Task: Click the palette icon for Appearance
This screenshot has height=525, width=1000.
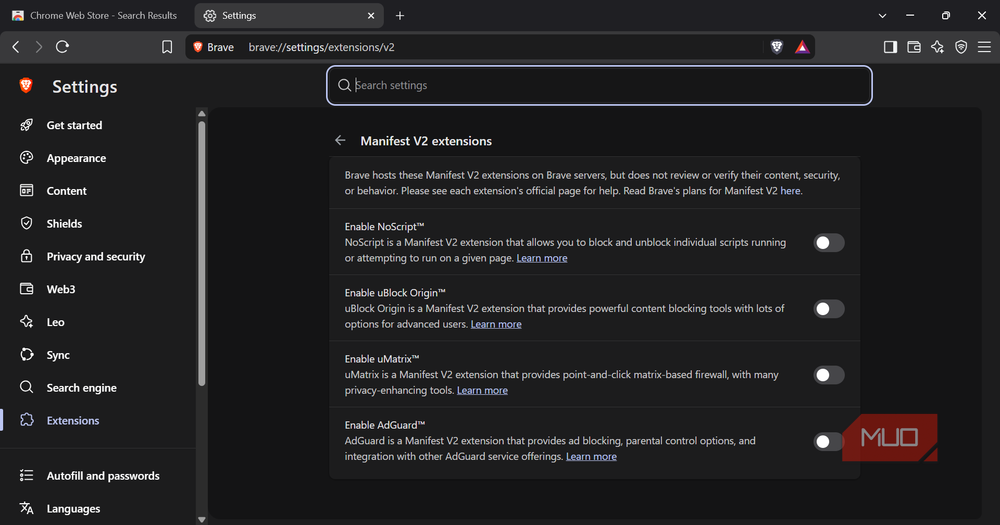Action: point(26,158)
